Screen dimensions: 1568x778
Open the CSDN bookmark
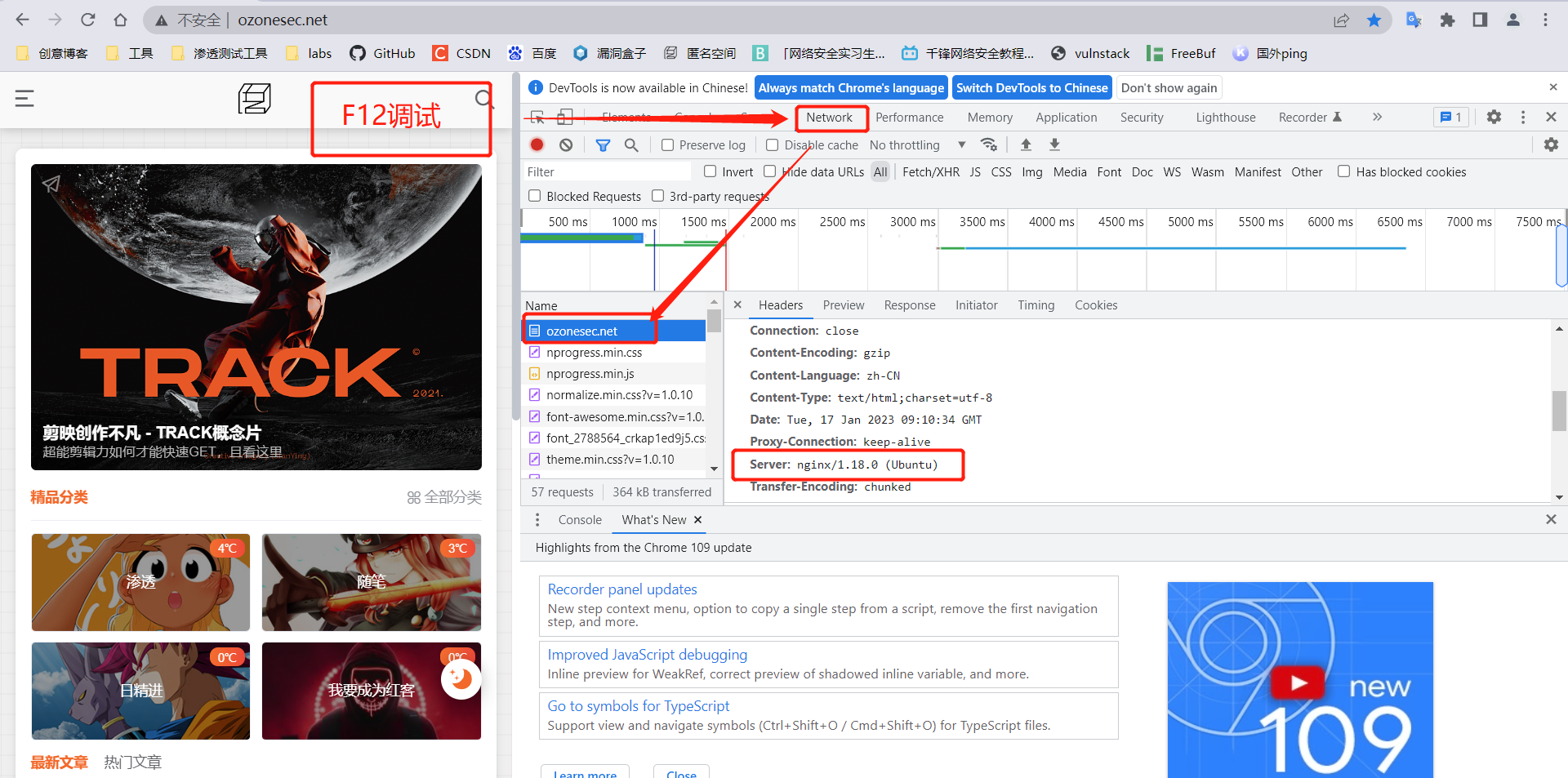tap(462, 53)
